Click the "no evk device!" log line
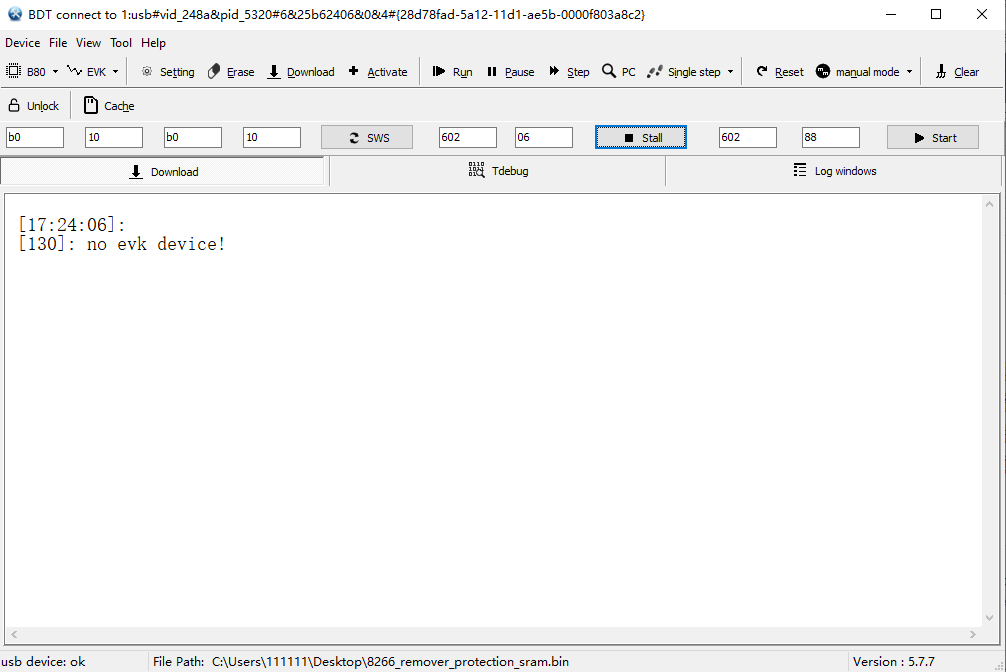 coord(122,244)
